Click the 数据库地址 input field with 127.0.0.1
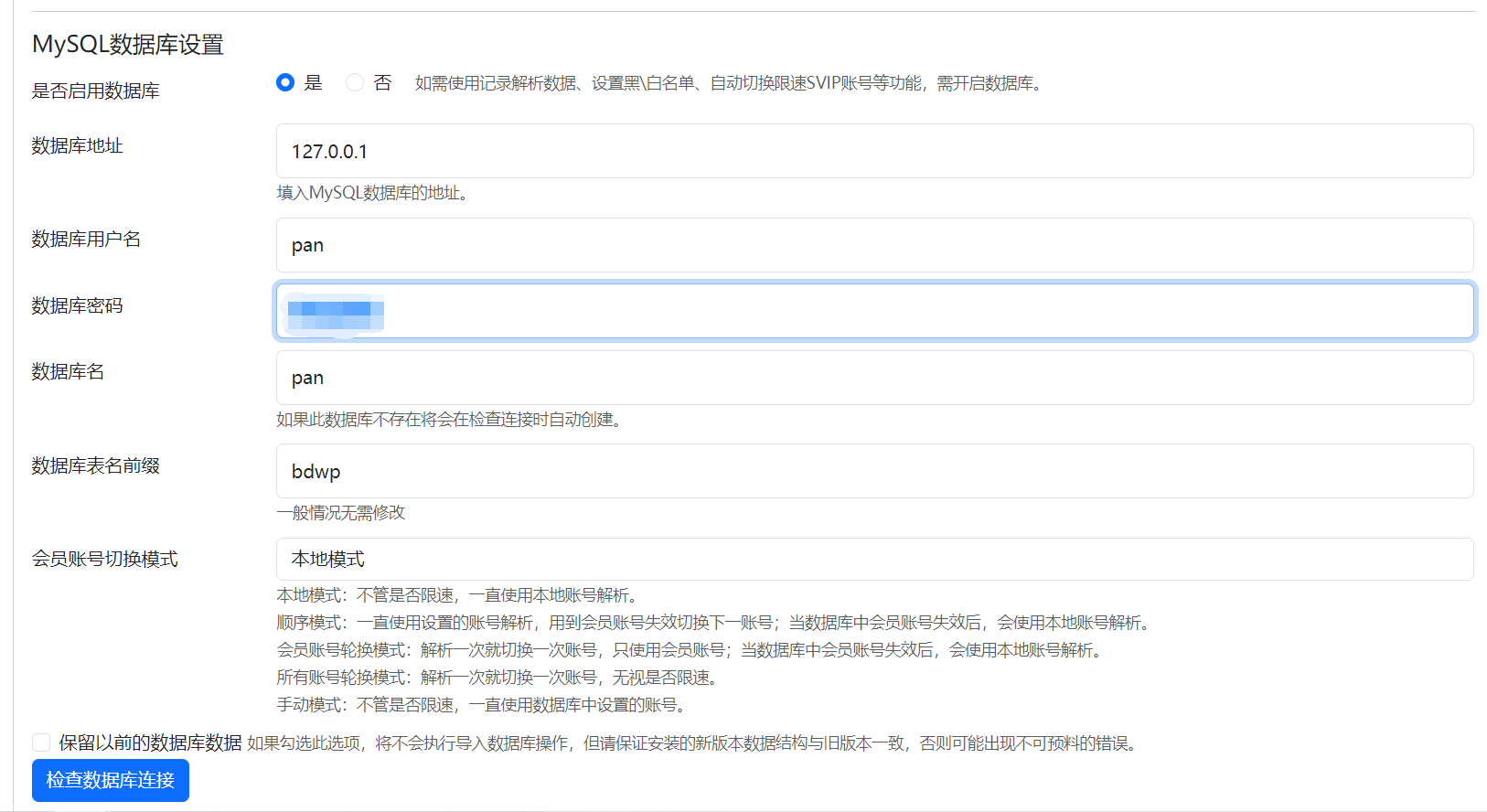 coord(874,151)
